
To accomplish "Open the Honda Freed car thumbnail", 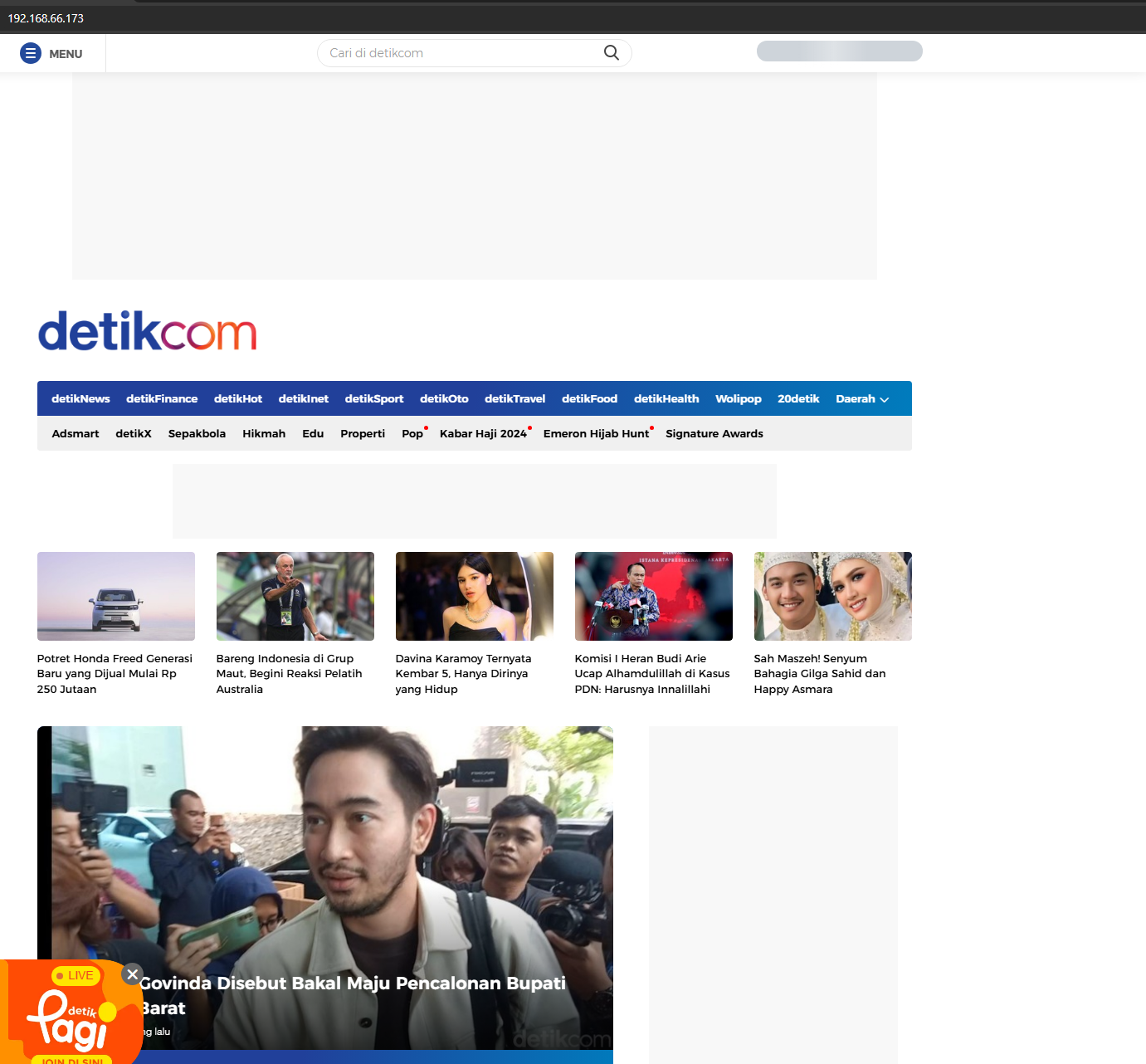I will (x=116, y=596).
